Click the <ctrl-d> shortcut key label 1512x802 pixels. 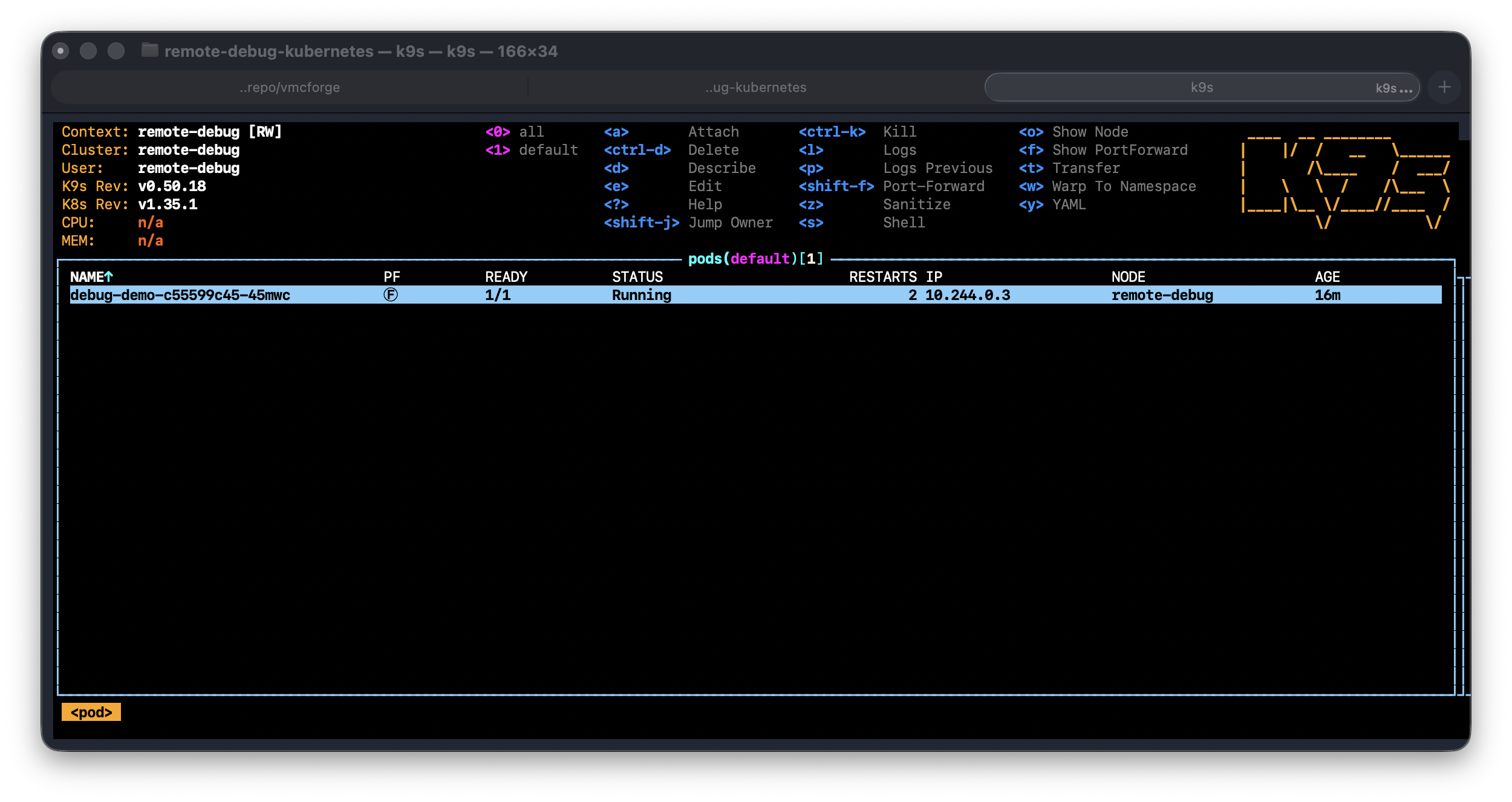[637, 150]
